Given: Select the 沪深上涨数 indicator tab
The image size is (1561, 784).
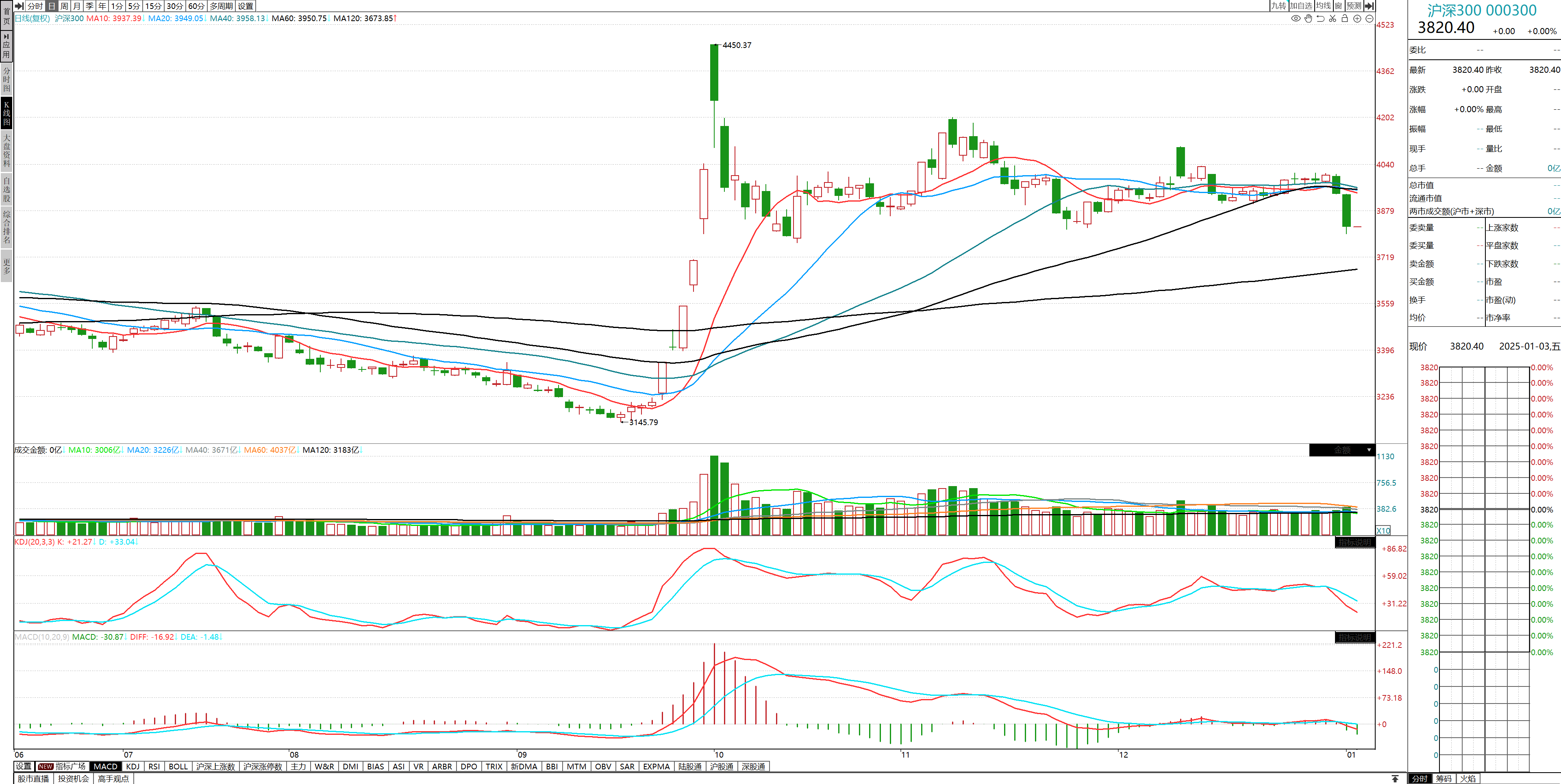Looking at the screenshot, I should point(215,767).
